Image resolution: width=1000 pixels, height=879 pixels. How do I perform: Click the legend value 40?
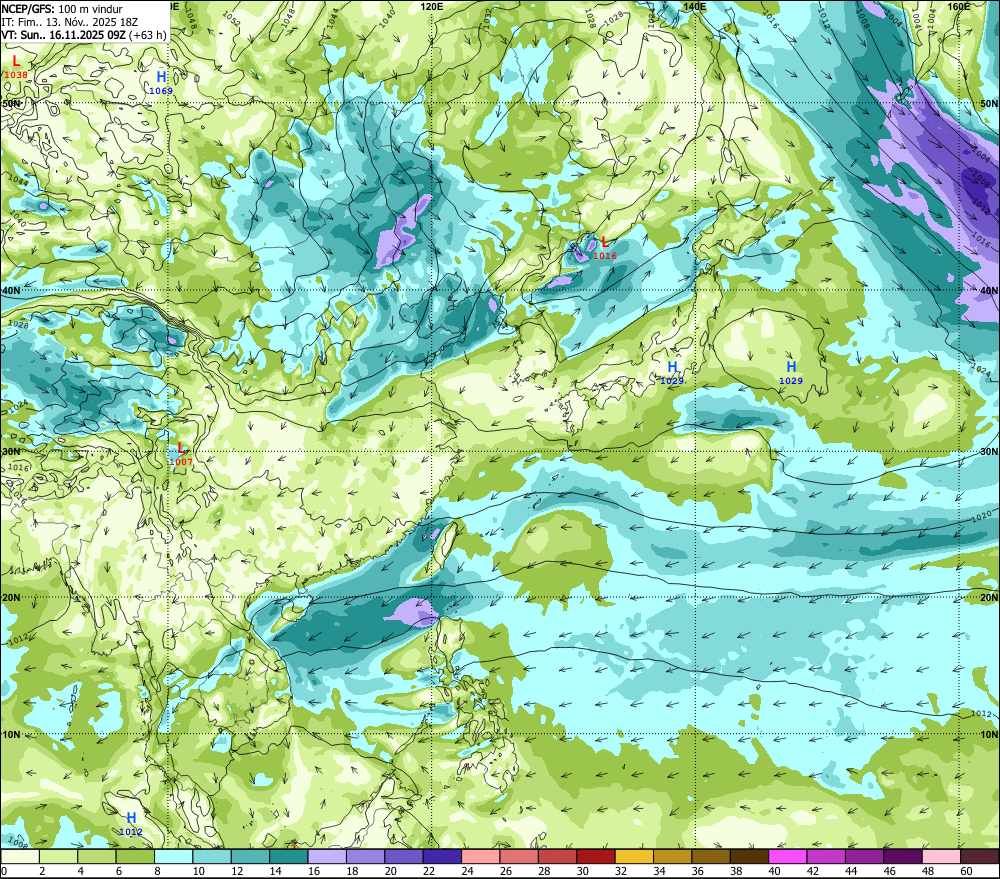pyautogui.click(x=775, y=871)
